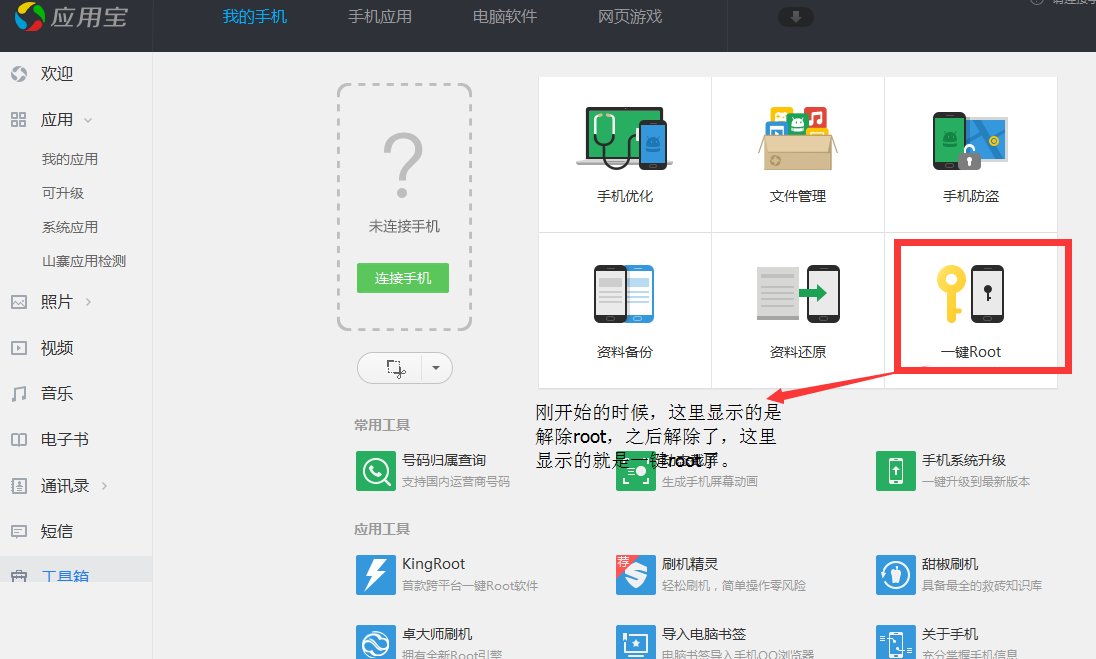Screen dimensions: 1096x659
Task: Switch to the 手机应用 top tab
Action: (x=380, y=17)
